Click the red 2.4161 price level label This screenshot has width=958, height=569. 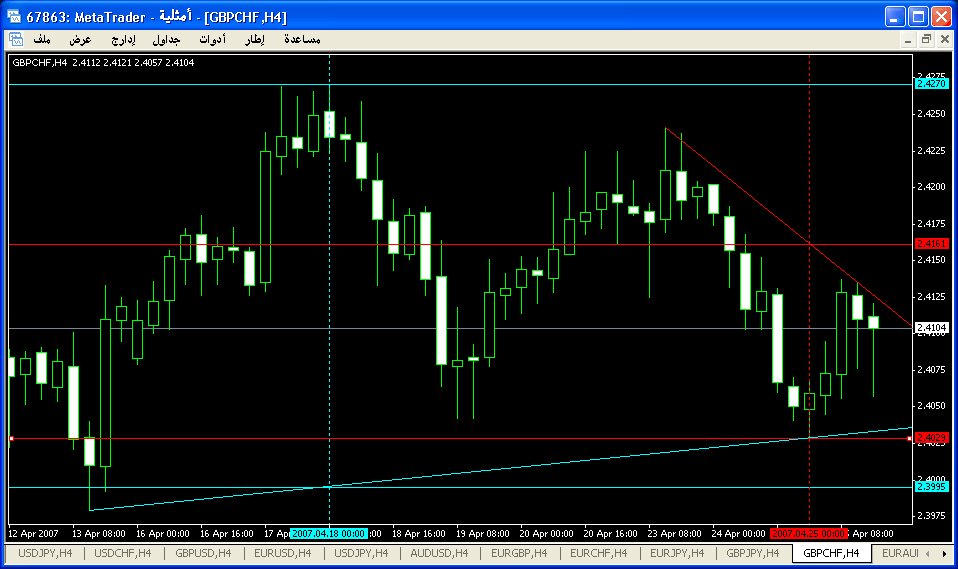[x=931, y=244]
